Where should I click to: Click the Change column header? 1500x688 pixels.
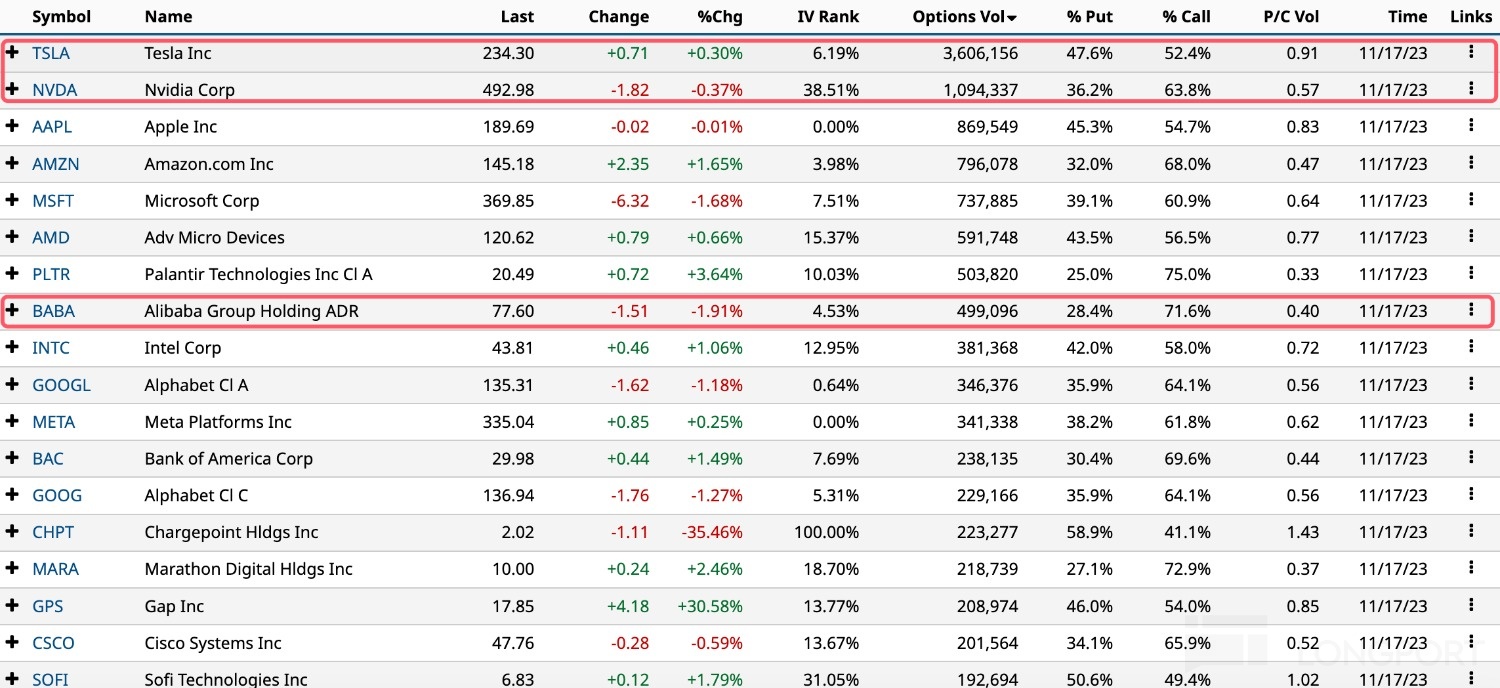click(x=619, y=16)
